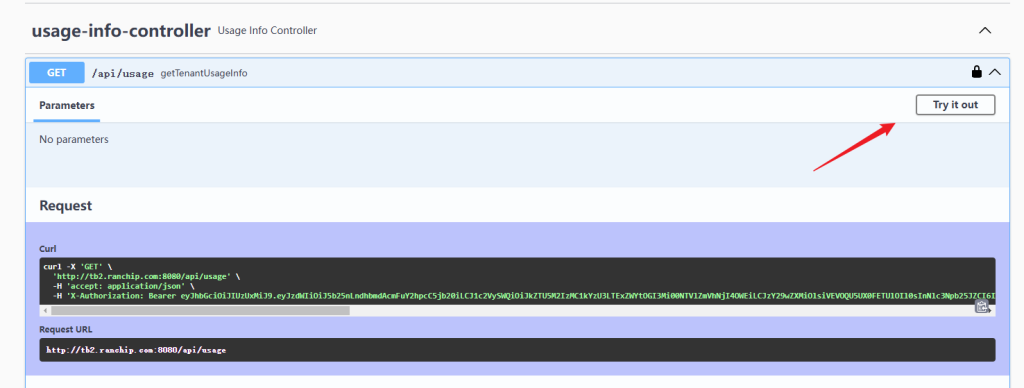Image resolution: width=1024 pixels, height=388 pixels.
Task: Click the No parameters text
Action: pos(74,139)
